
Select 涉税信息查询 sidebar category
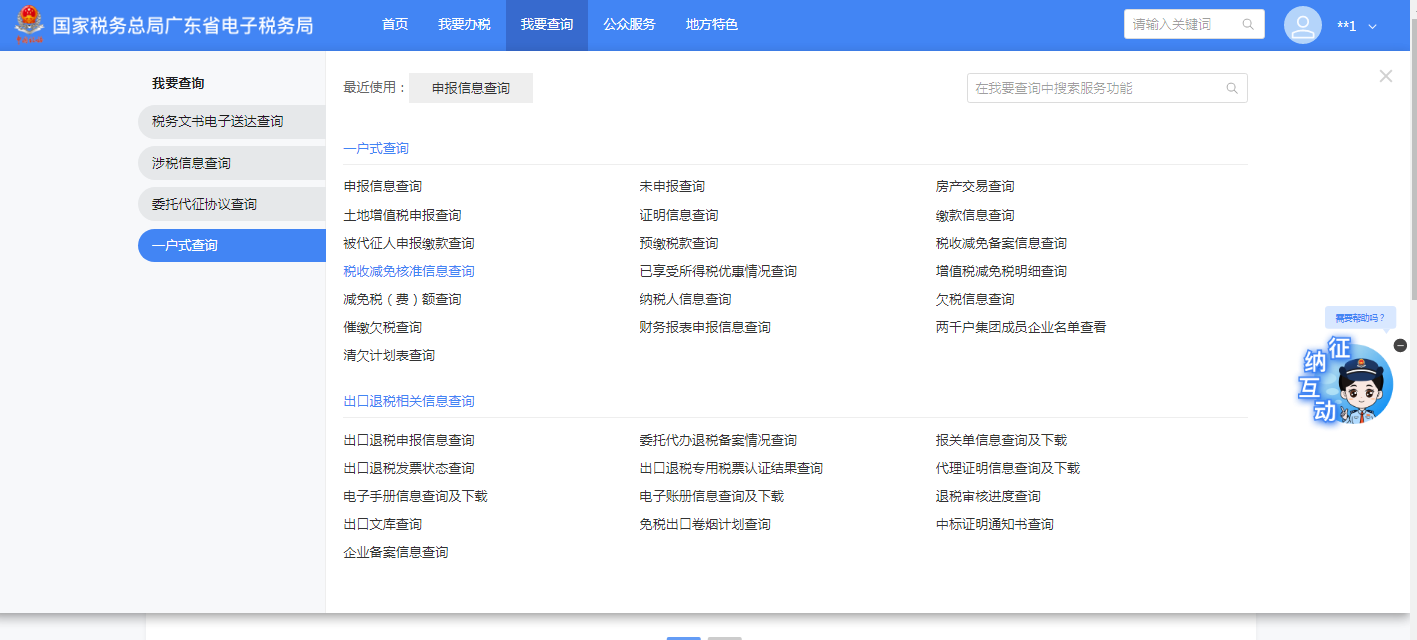pyautogui.click(x=192, y=163)
